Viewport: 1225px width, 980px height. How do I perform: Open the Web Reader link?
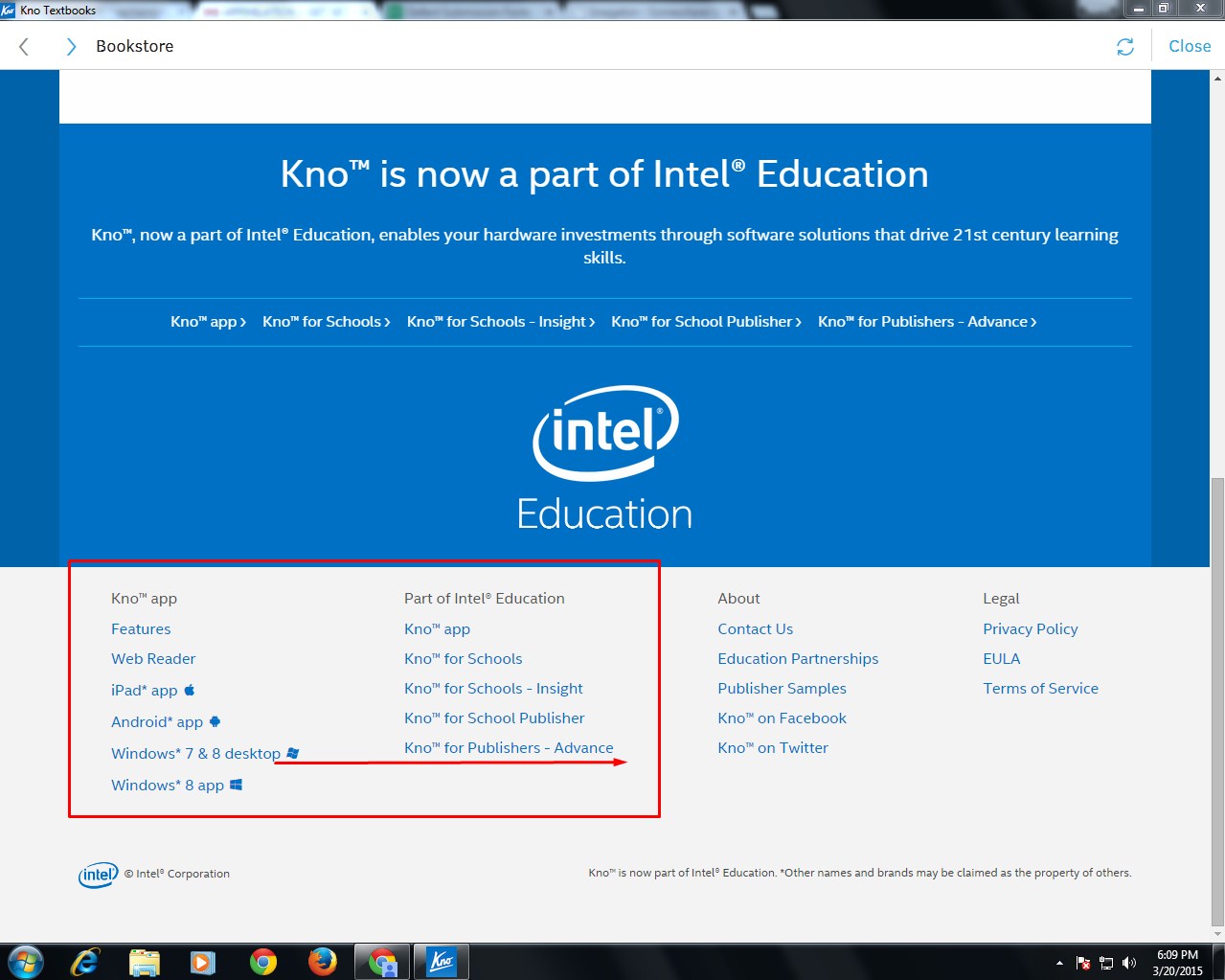click(x=153, y=659)
